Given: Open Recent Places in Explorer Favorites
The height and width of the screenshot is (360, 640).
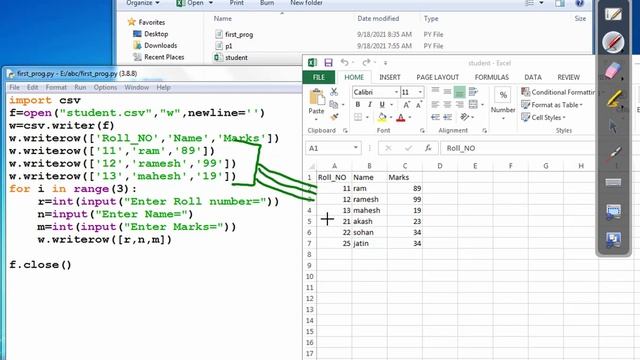Looking at the screenshot, I should [x=159, y=57].
